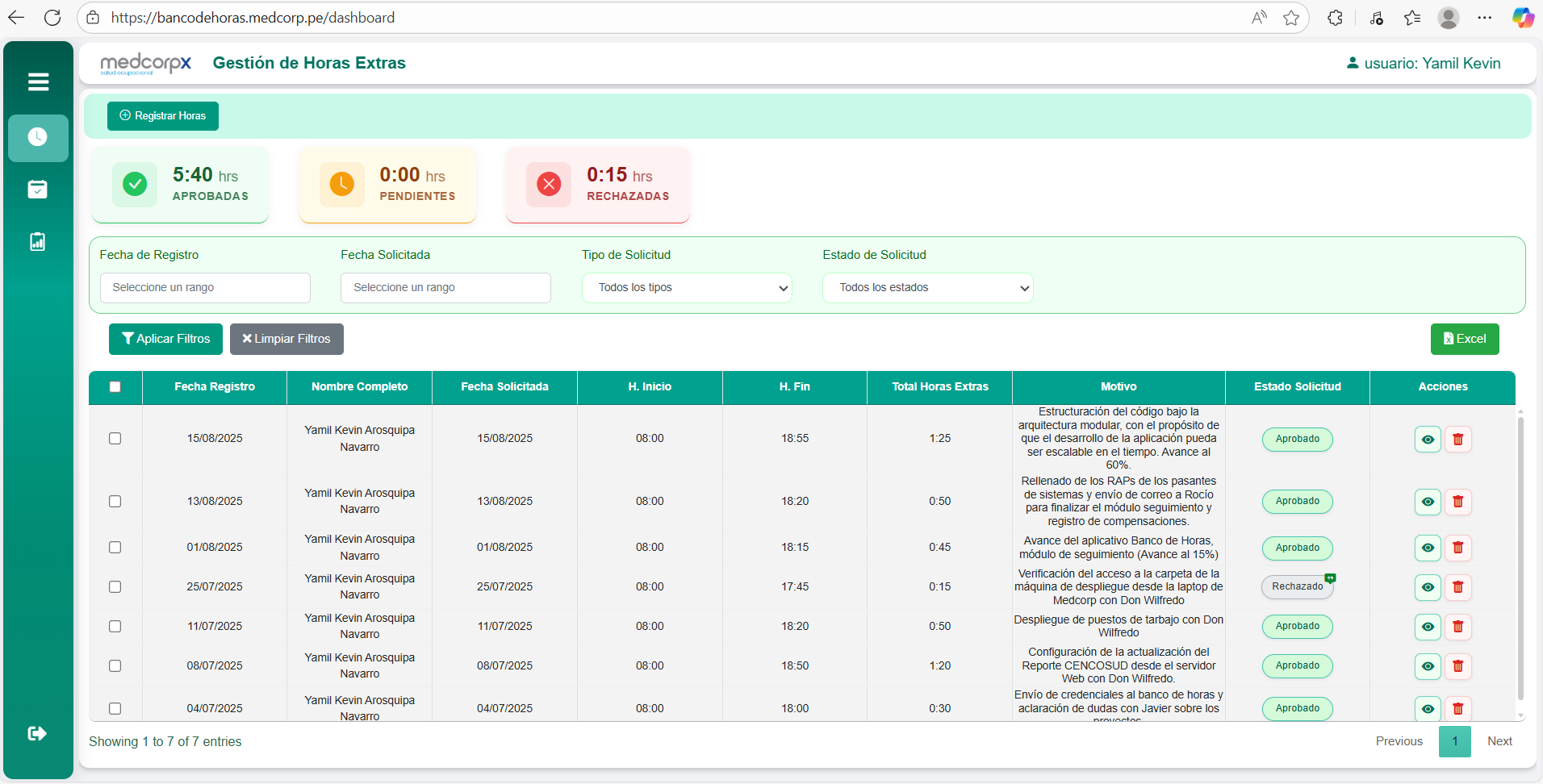
Task: Select page 1 in the pagination
Action: 1454,740
